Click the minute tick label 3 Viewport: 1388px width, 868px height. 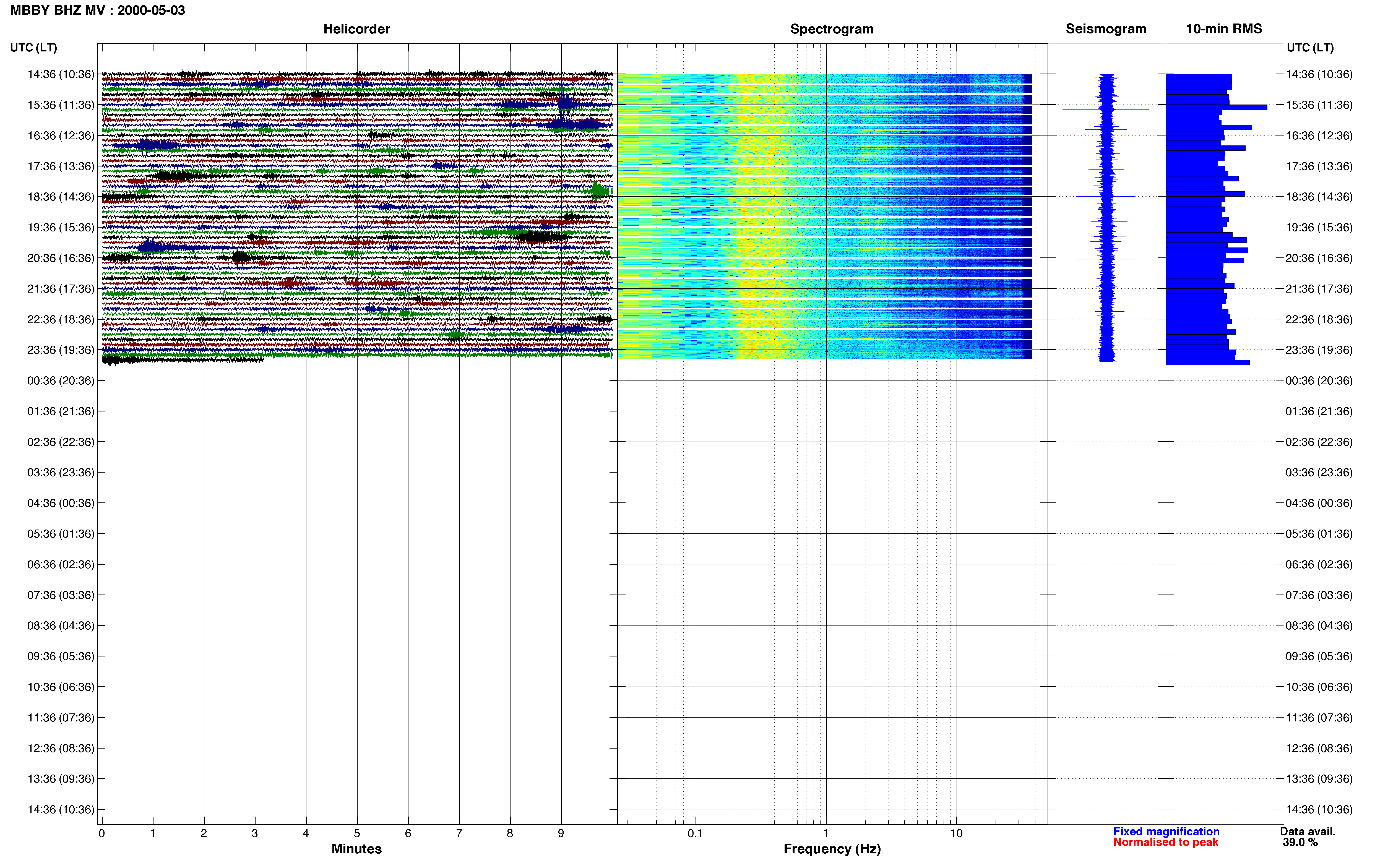[x=255, y=833]
